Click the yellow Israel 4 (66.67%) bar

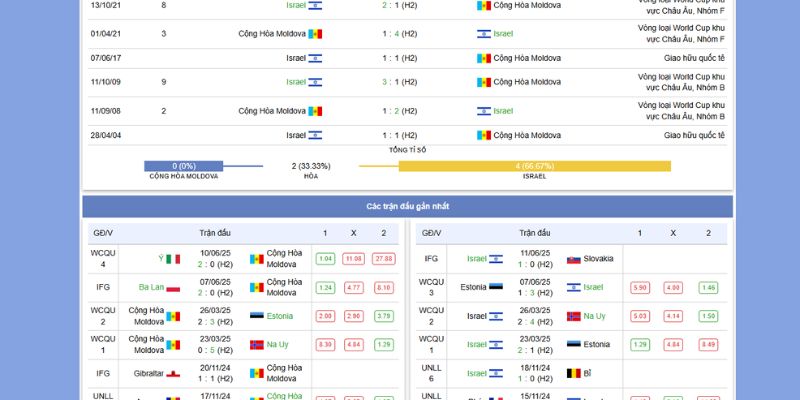point(534,166)
